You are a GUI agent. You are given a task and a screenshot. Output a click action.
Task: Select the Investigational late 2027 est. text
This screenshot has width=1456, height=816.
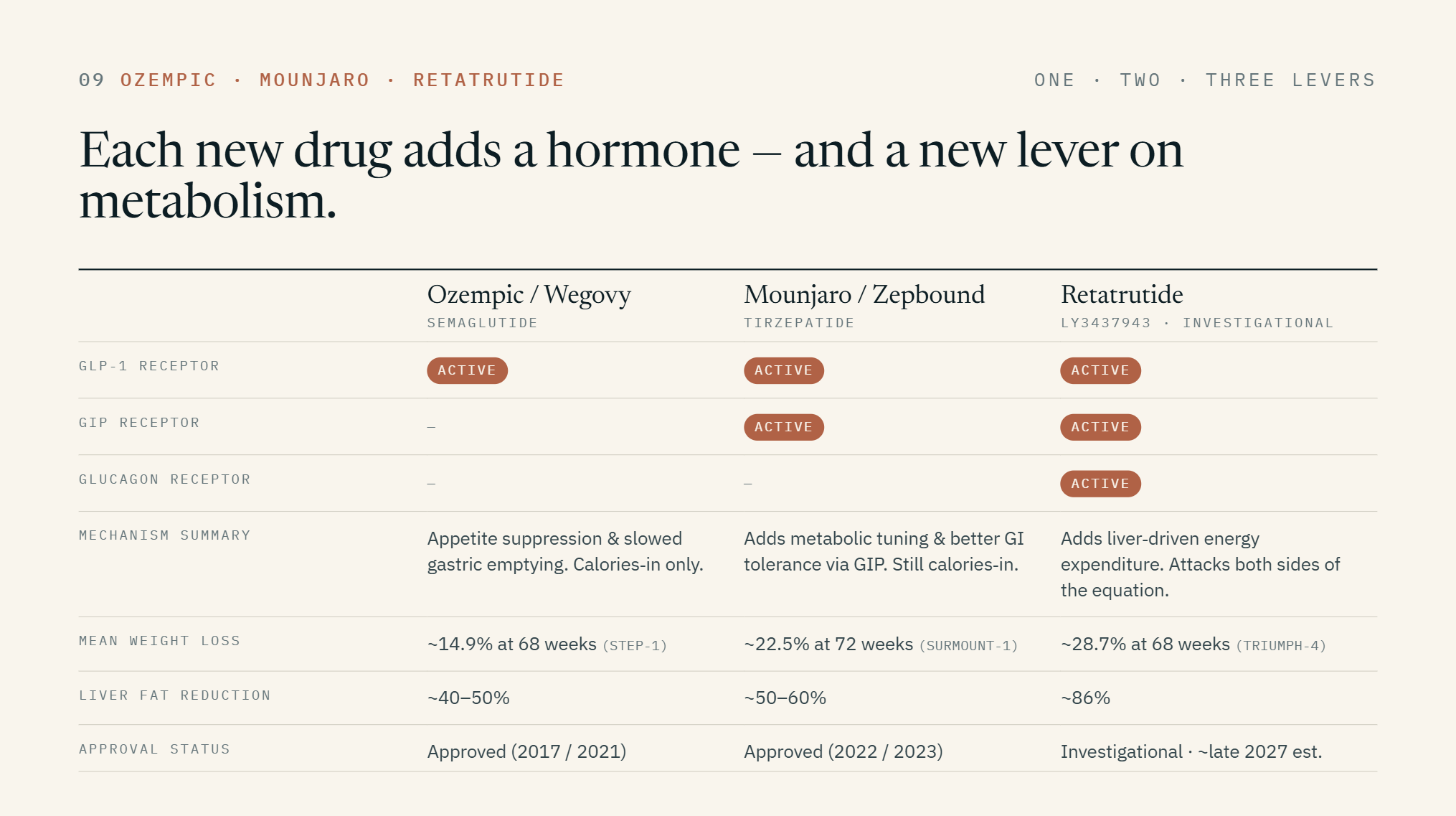click(x=1191, y=752)
